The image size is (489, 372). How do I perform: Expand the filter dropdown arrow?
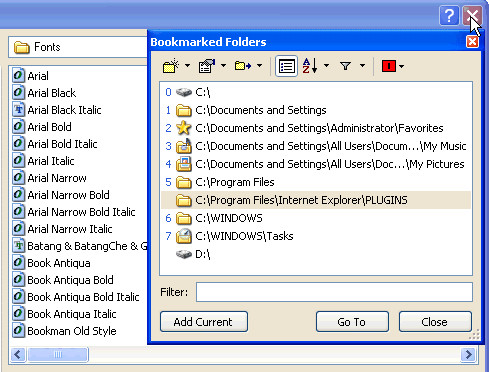coord(362,66)
